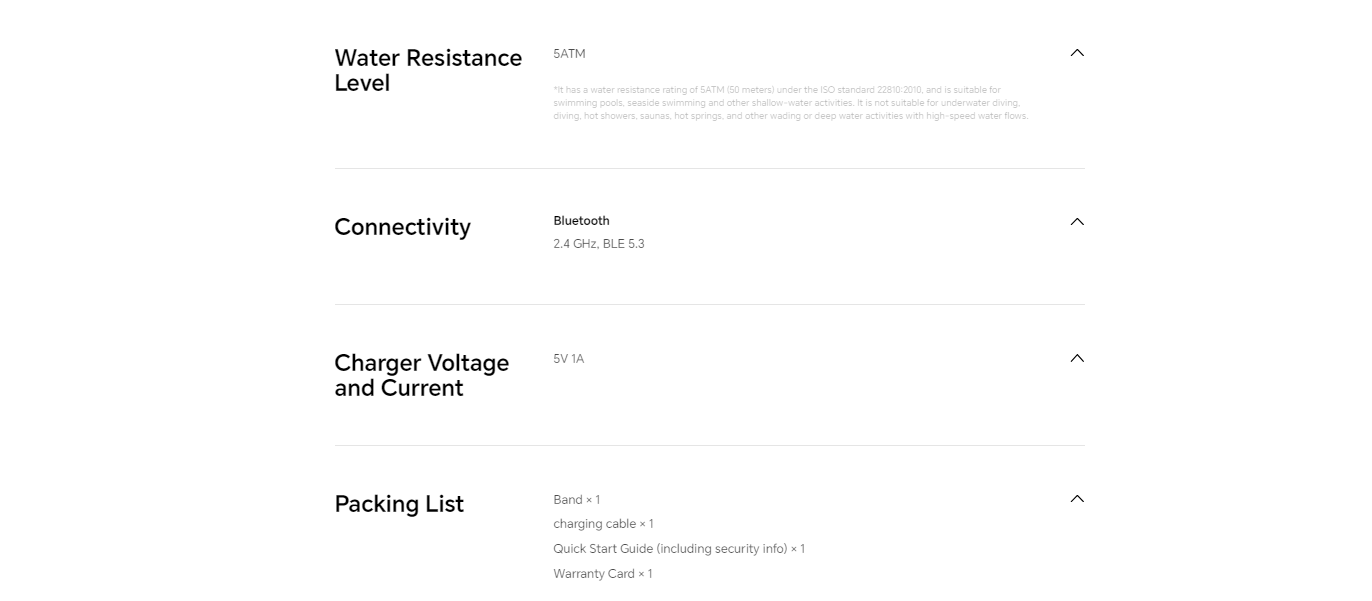Click the Charger Voltage and Current heading
Viewport: 1372px width, 601px height.
point(421,375)
